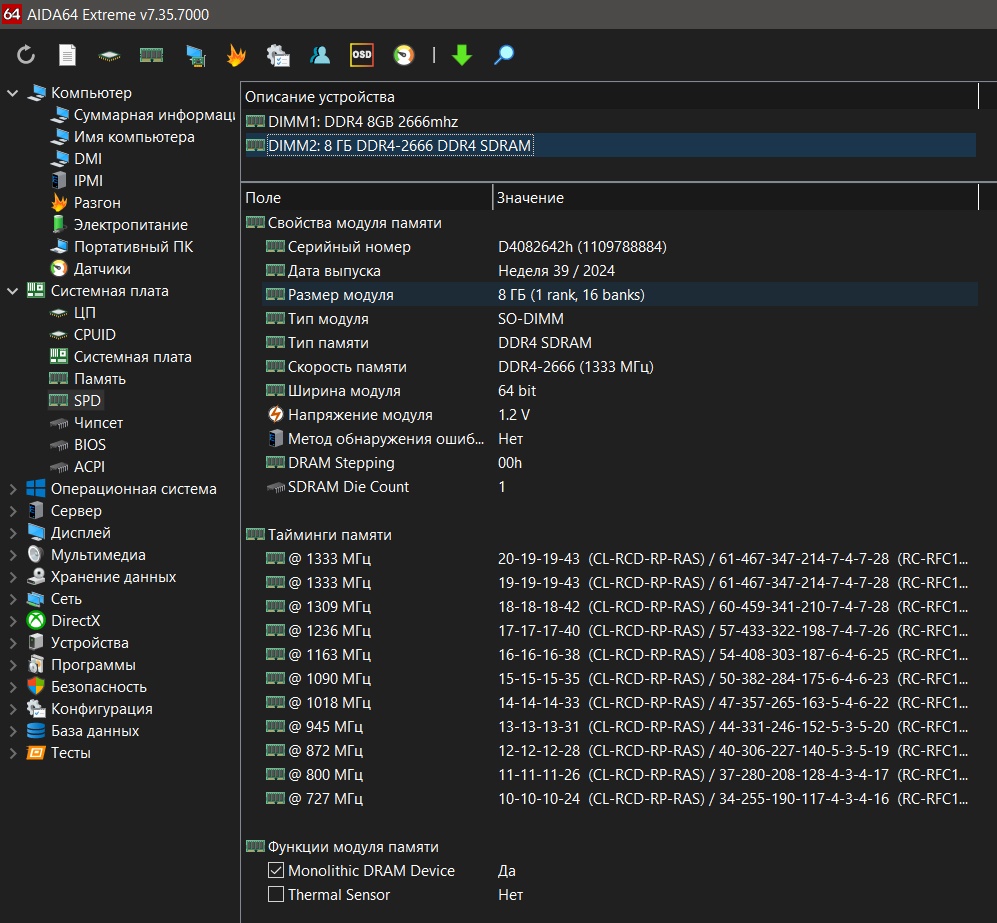
Task: Click the user account toolbar icon
Action: click(x=320, y=55)
